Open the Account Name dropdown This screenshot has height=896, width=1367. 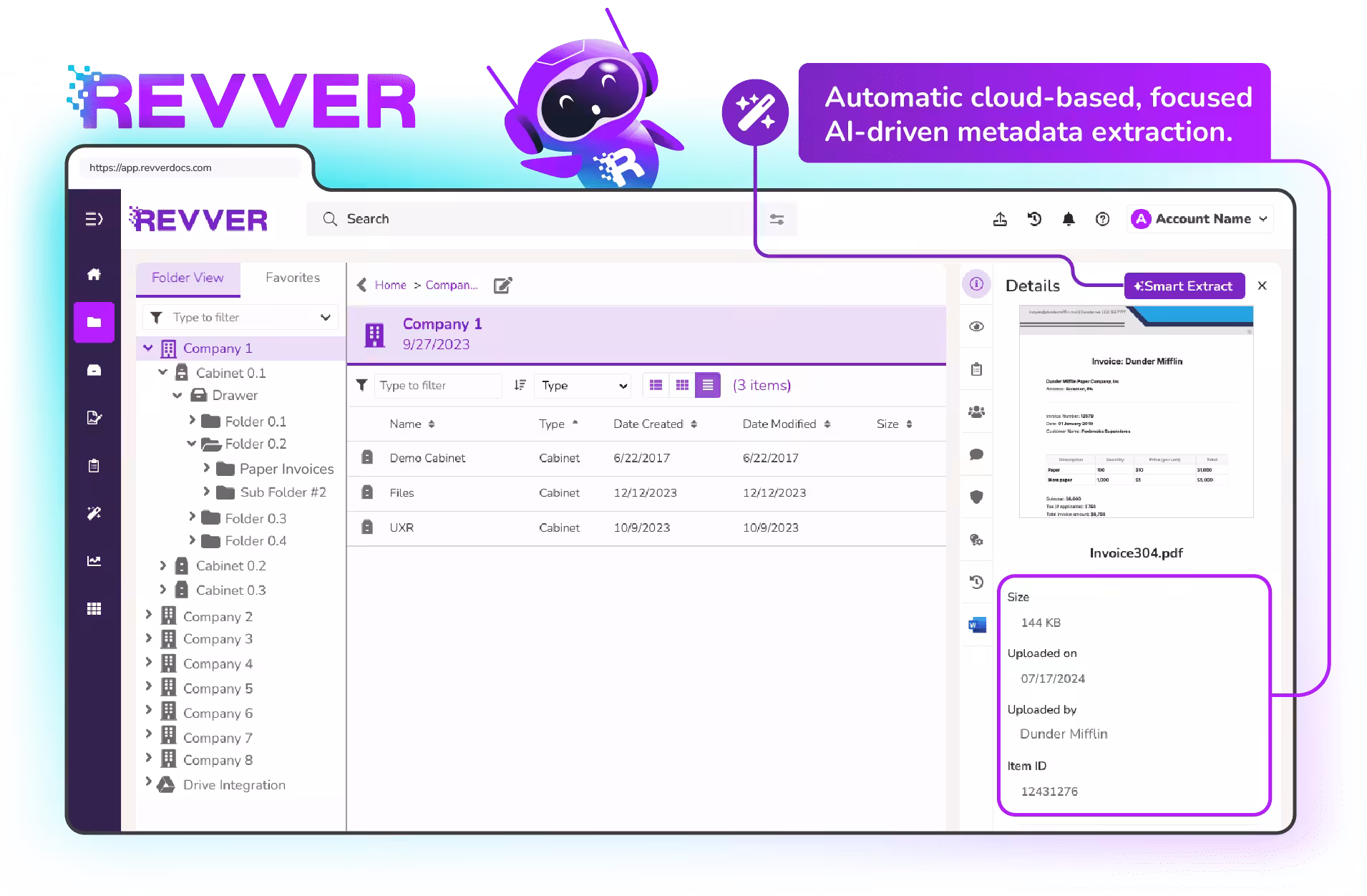1200,219
